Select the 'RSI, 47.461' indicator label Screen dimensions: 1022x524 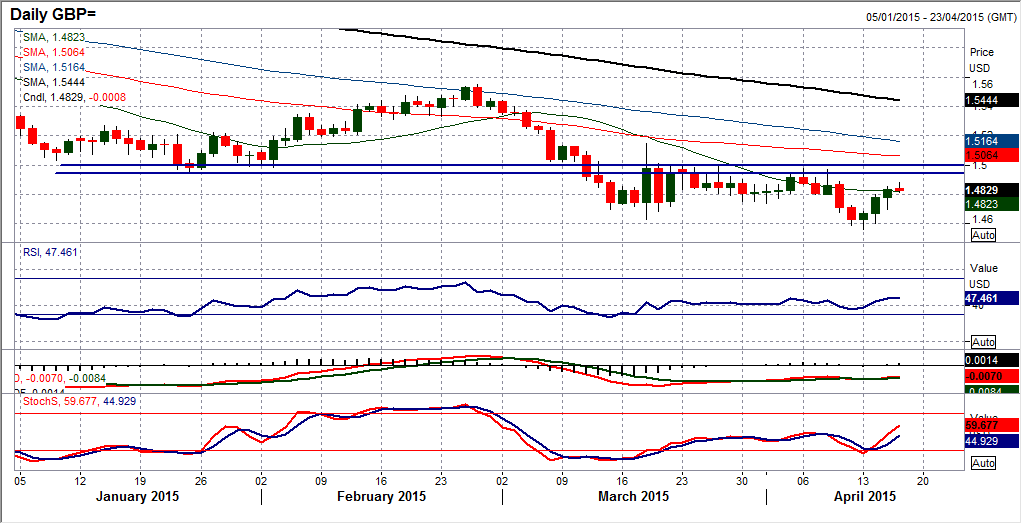[x=50, y=252]
